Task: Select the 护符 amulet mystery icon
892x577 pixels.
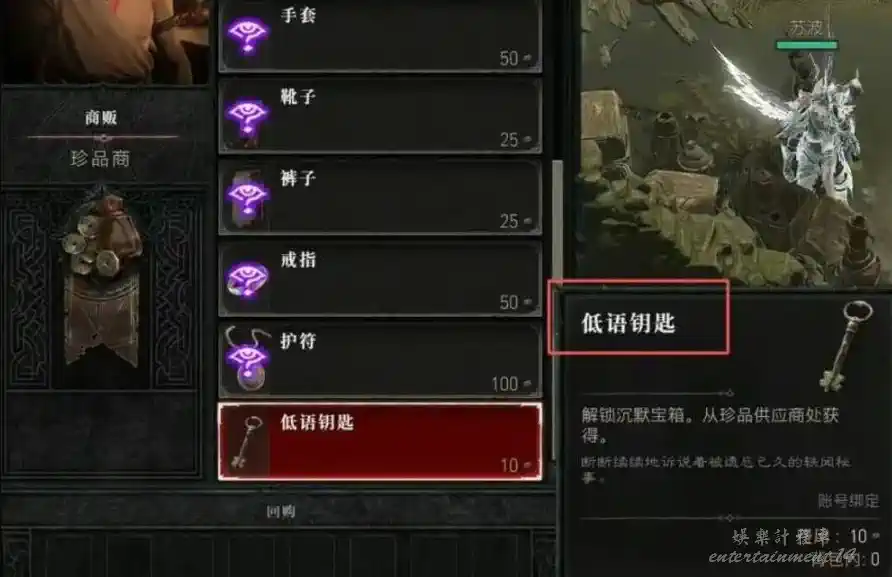Action: click(x=246, y=359)
